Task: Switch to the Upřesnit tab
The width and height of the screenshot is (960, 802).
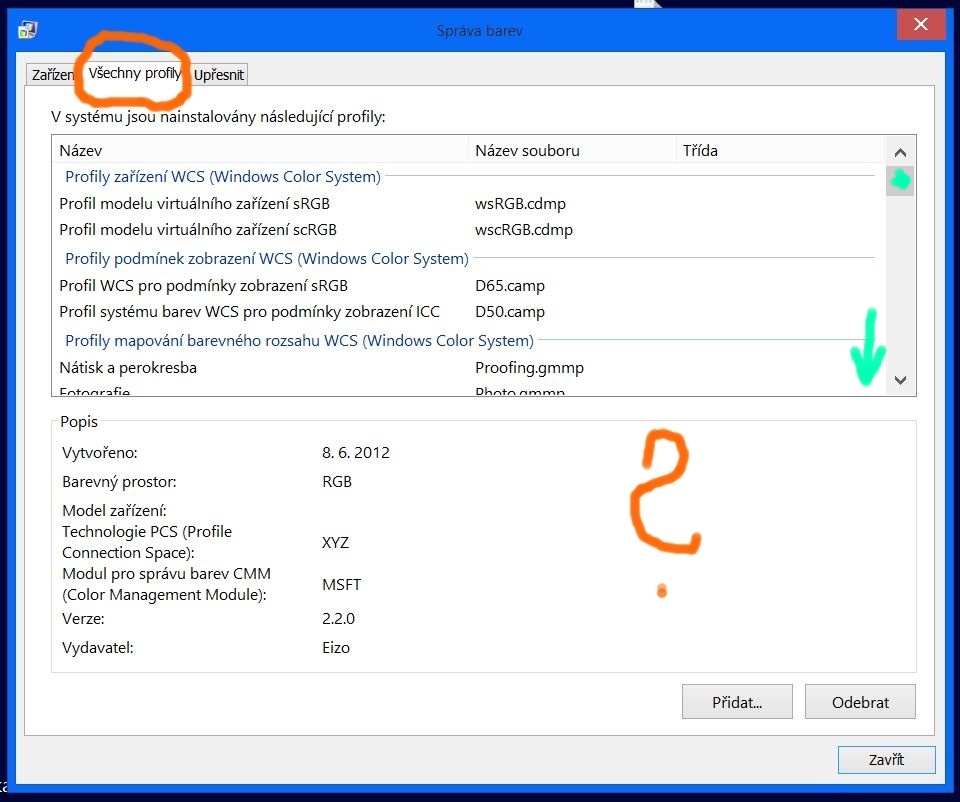Action: (218, 75)
